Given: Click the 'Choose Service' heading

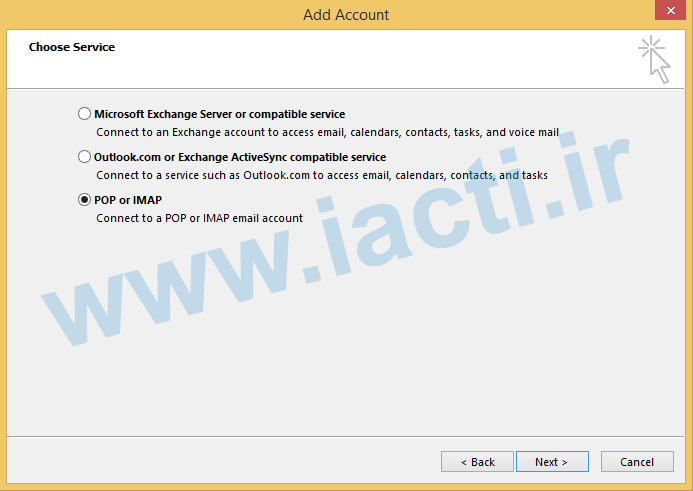Looking at the screenshot, I should click(x=72, y=47).
